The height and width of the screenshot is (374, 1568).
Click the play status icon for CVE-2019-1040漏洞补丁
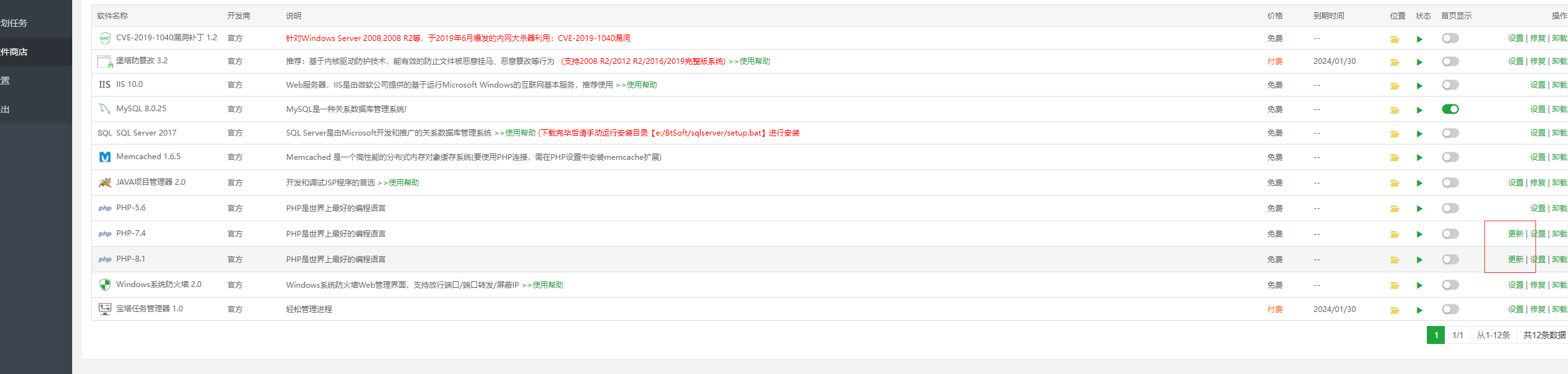tap(1419, 39)
